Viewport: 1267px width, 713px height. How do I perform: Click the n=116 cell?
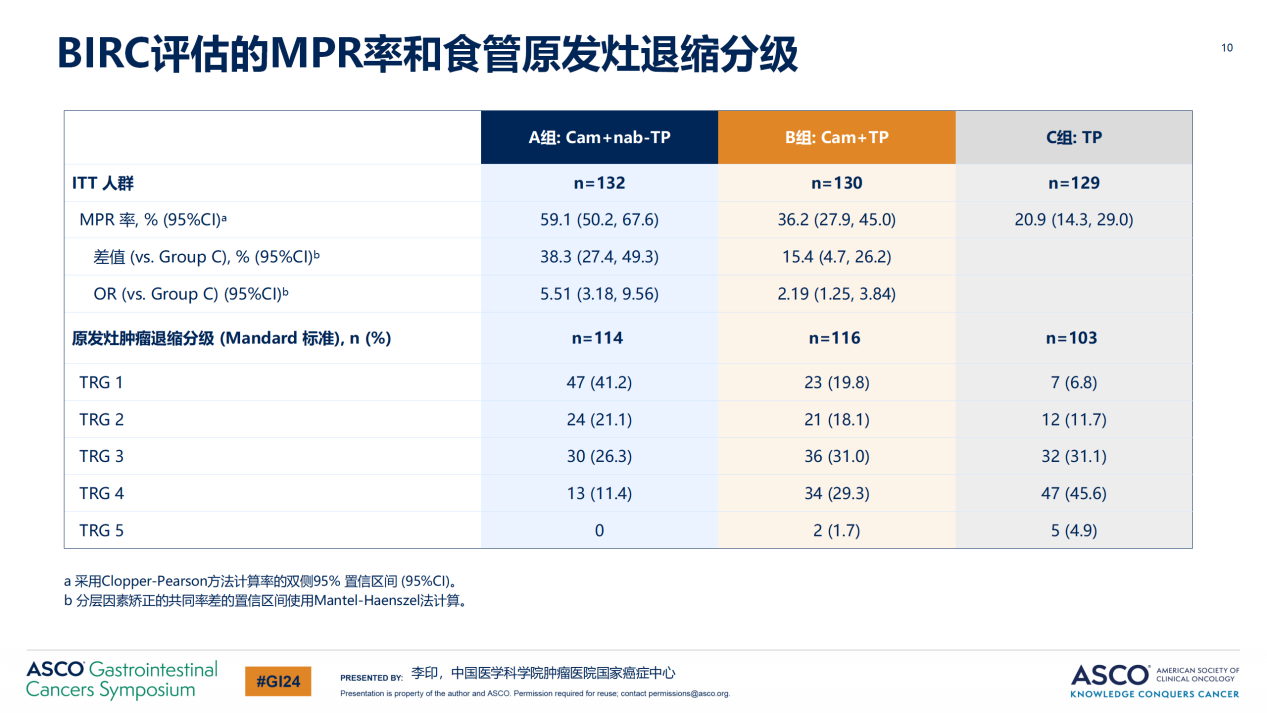pyautogui.click(x=836, y=338)
